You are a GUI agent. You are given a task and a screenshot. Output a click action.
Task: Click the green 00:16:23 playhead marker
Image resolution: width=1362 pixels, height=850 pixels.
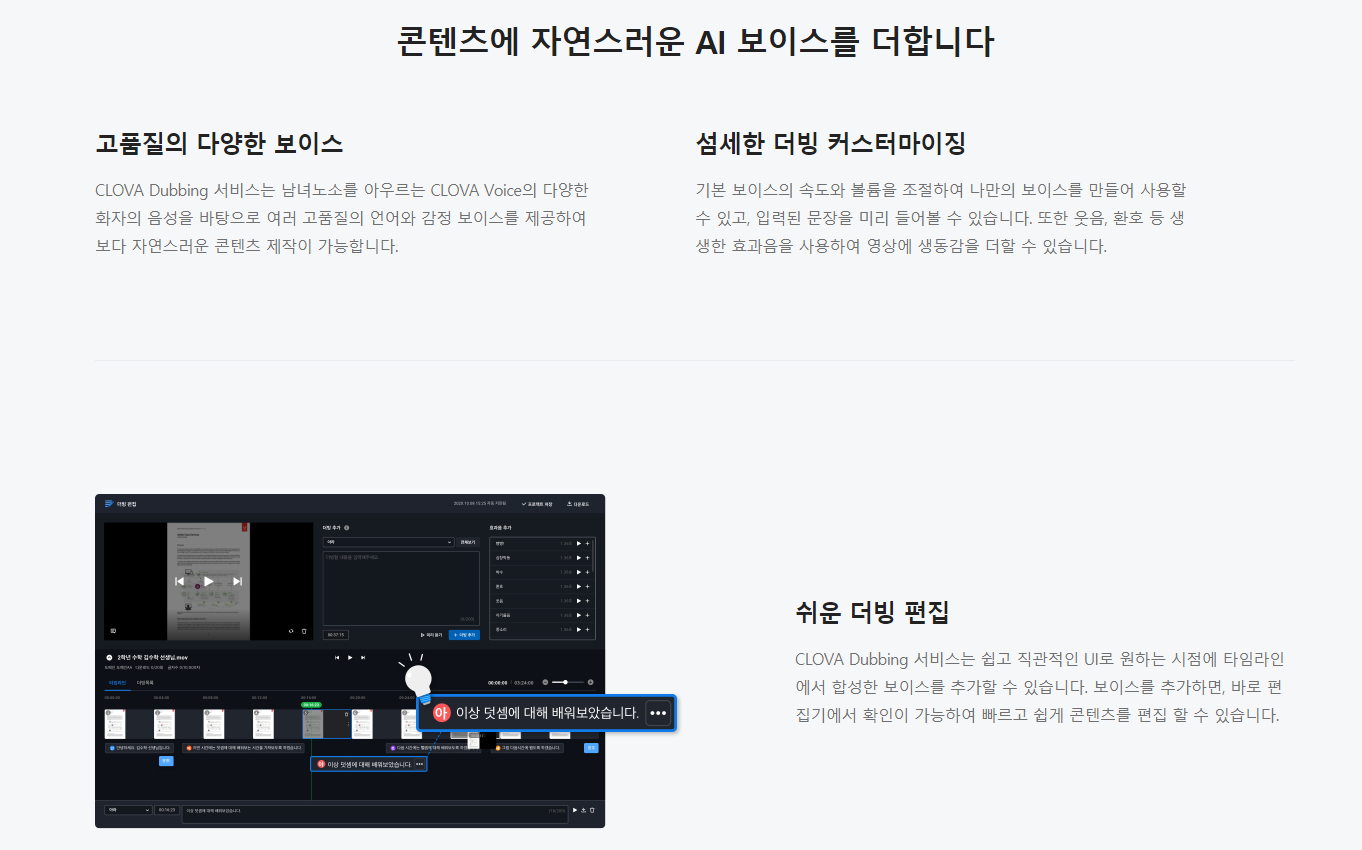(x=311, y=704)
